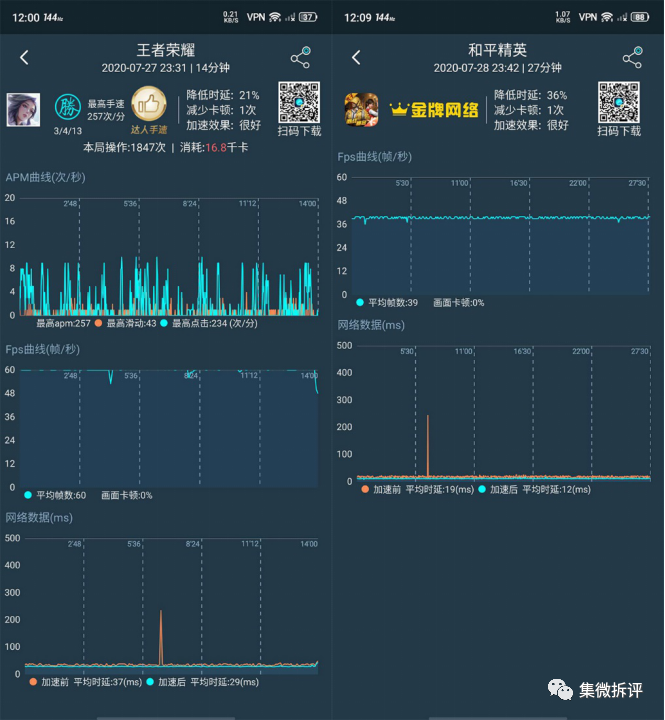Tap 最高apm:257 legend text

coord(63,323)
